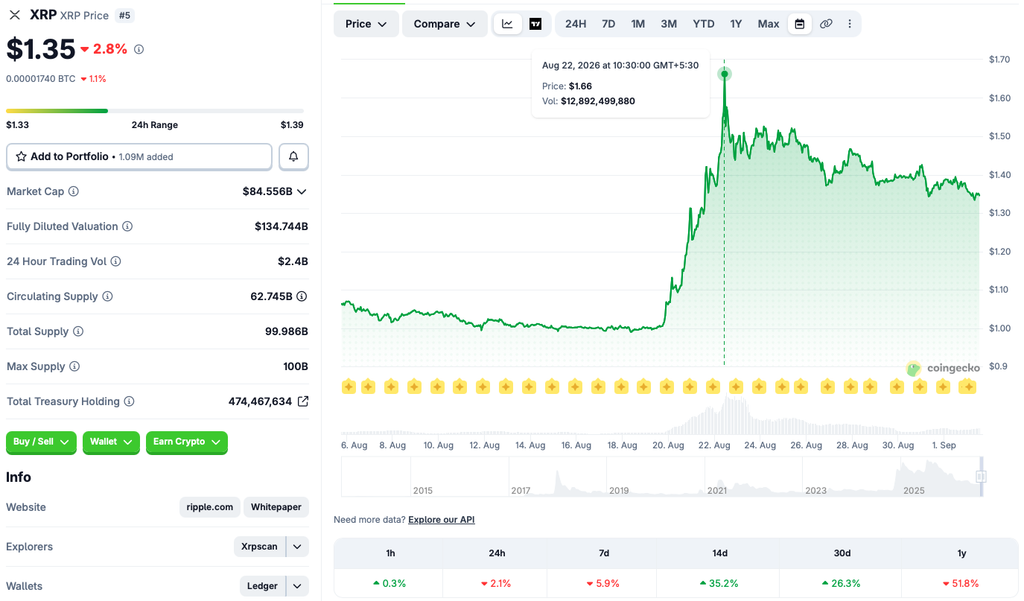Click the last yellow news marker under chart
Image resolution: width=1024 pixels, height=601 pixels.
967,387
